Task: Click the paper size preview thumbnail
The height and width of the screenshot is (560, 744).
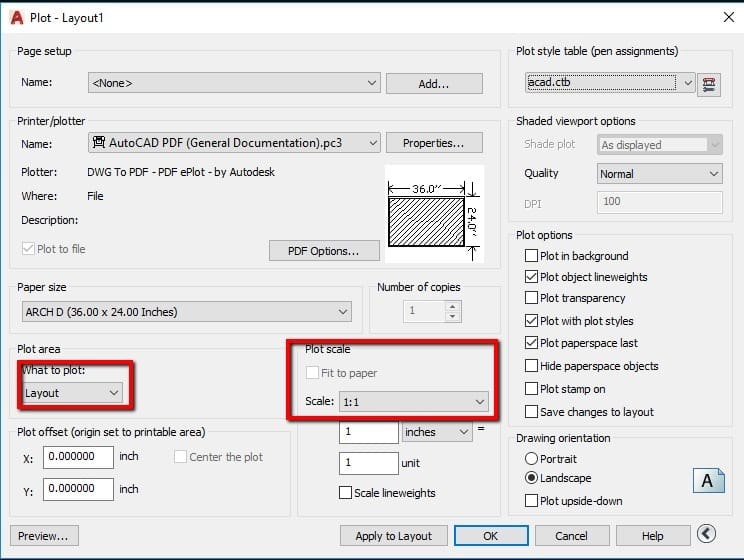Action: tap(434, 214)
